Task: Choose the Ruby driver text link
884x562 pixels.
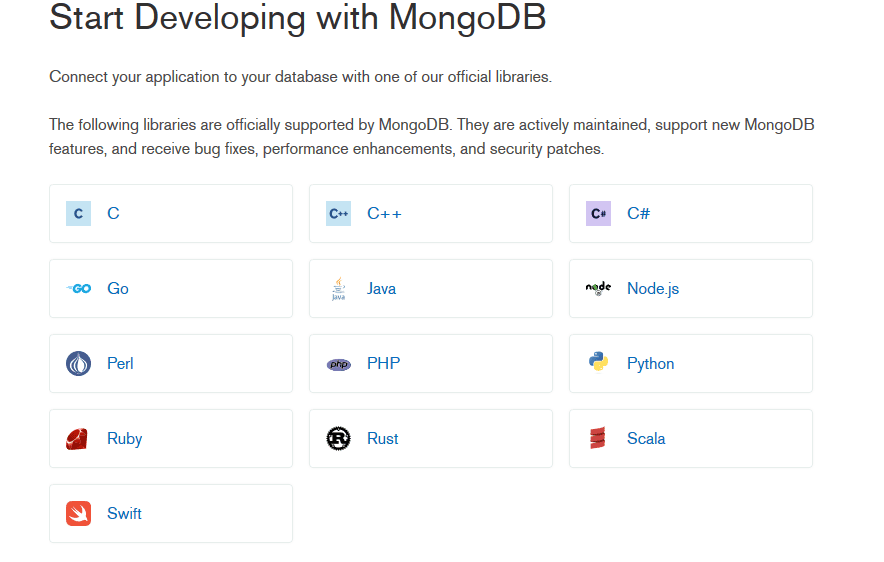Action: tap(124, 438)
